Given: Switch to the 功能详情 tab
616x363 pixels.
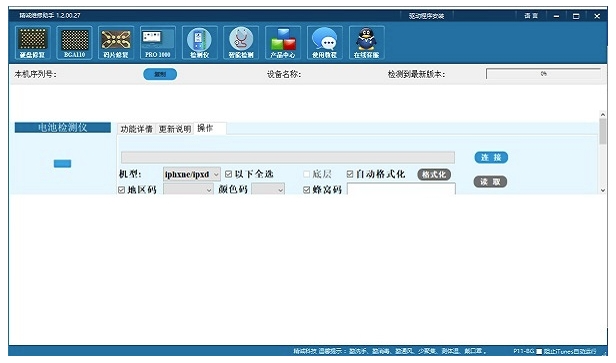Looking at the screenshot, I should [136, 129].
